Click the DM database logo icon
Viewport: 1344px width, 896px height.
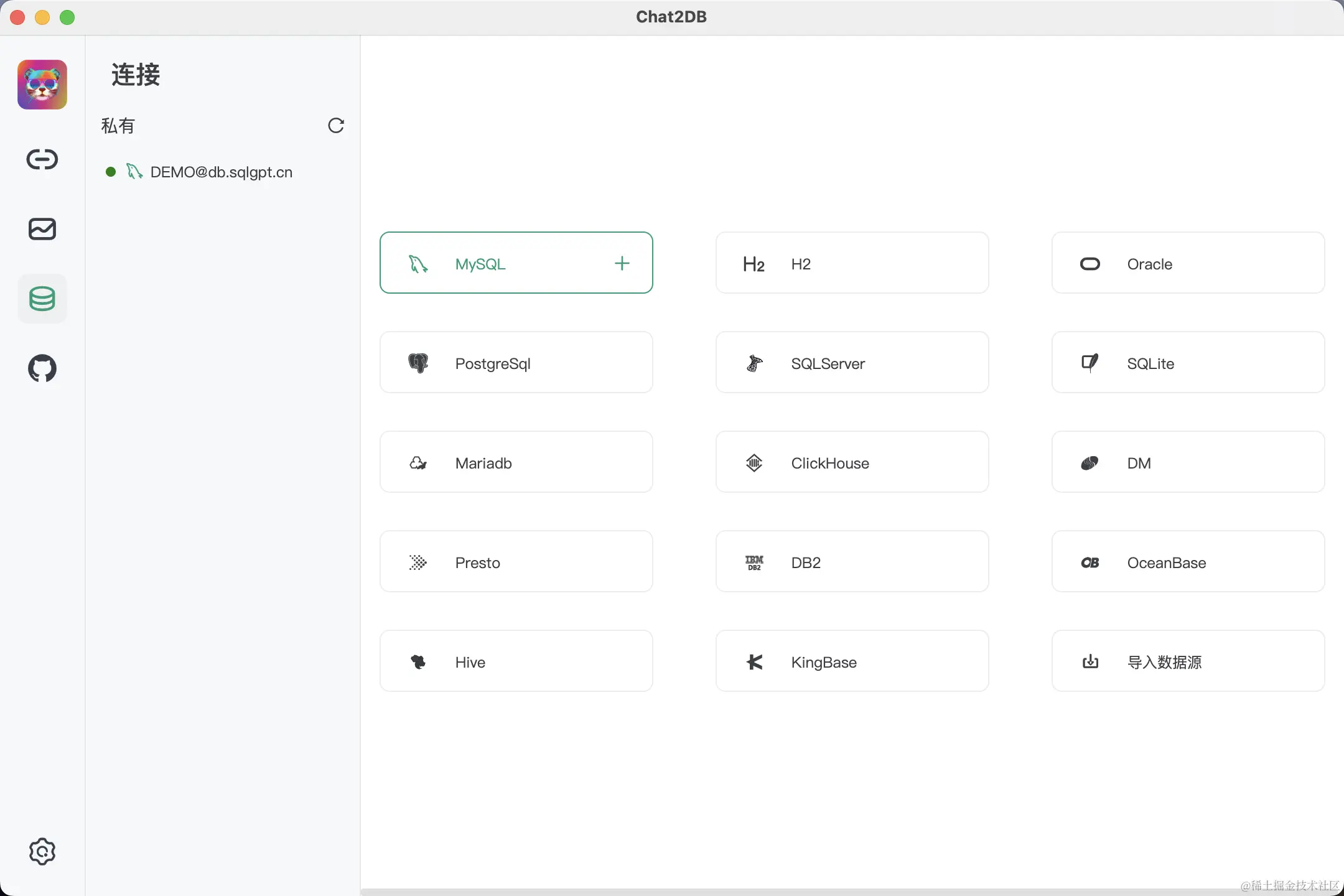tap(1090, 463)
